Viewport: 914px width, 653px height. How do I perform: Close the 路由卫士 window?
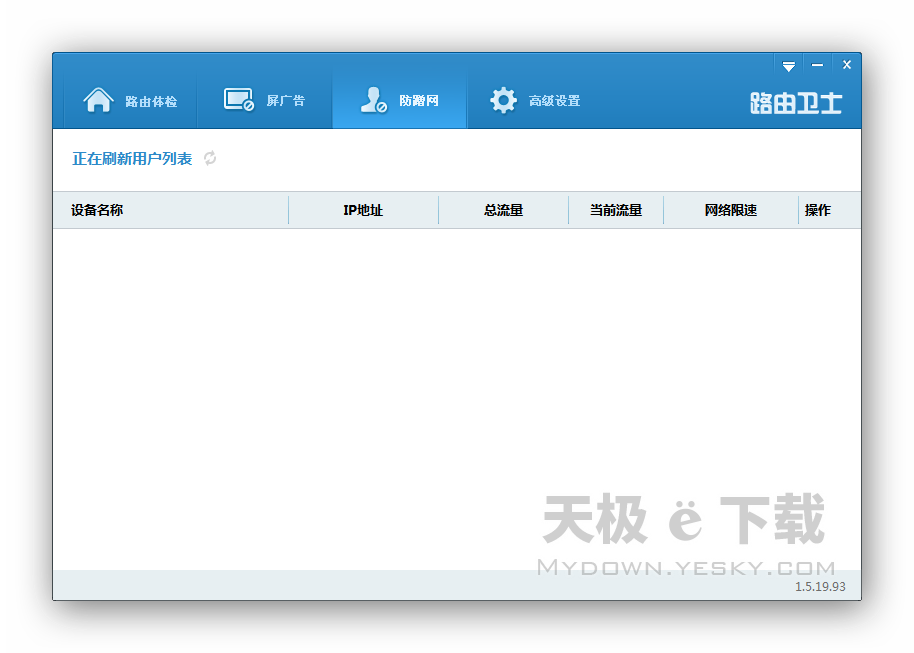tap(846, 66)
